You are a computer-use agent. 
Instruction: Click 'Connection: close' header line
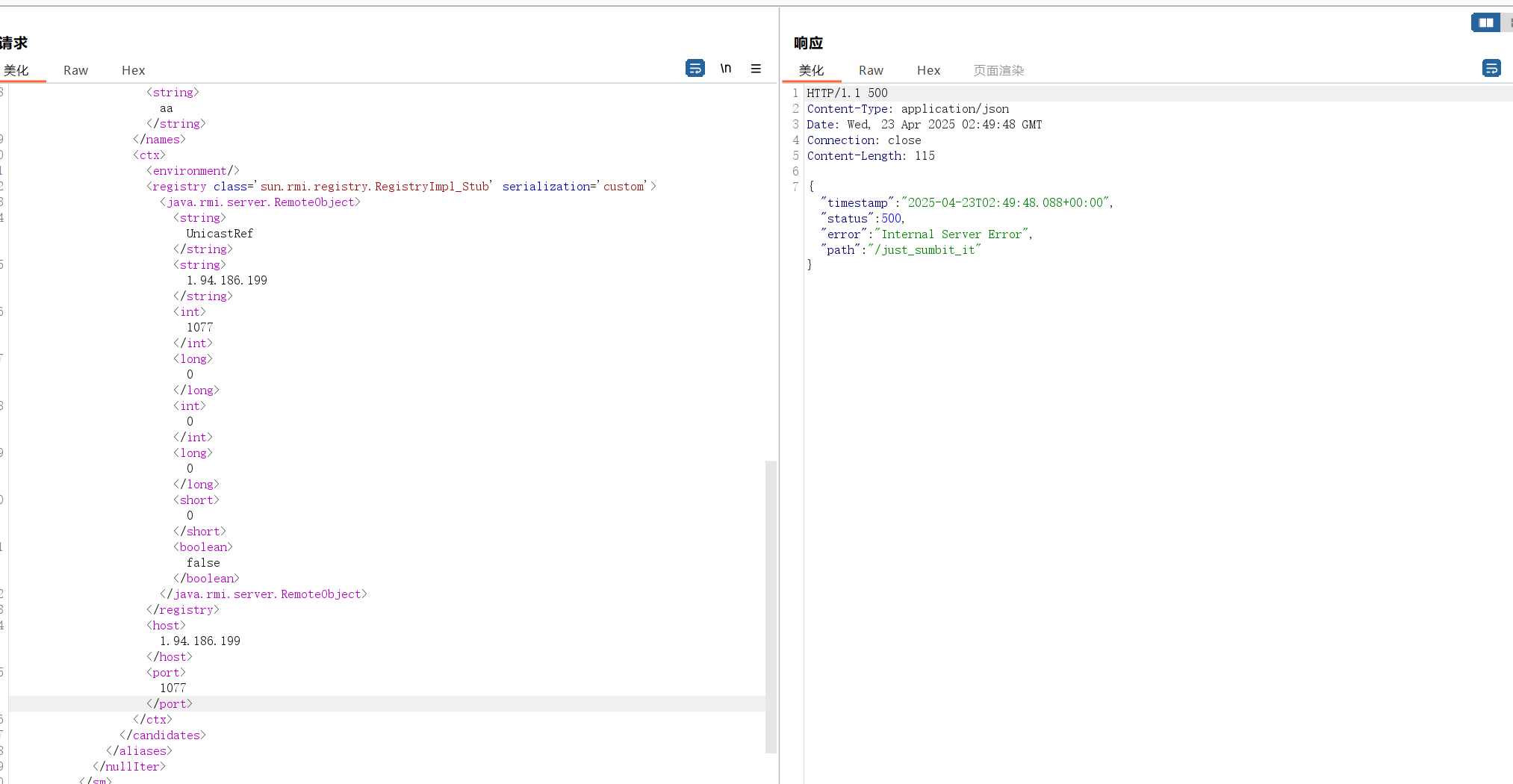863,140
